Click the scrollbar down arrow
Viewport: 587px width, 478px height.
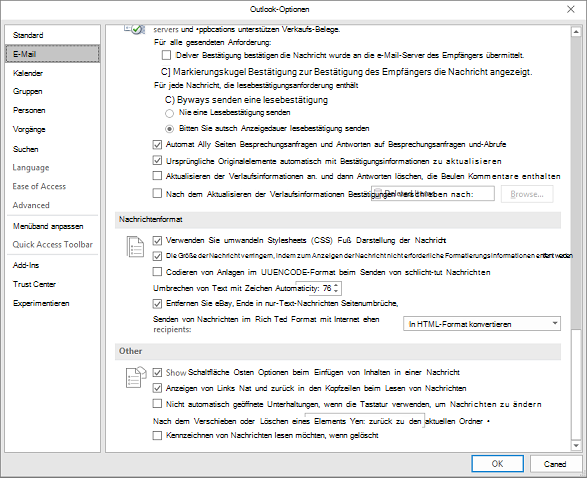pos(576,445)
